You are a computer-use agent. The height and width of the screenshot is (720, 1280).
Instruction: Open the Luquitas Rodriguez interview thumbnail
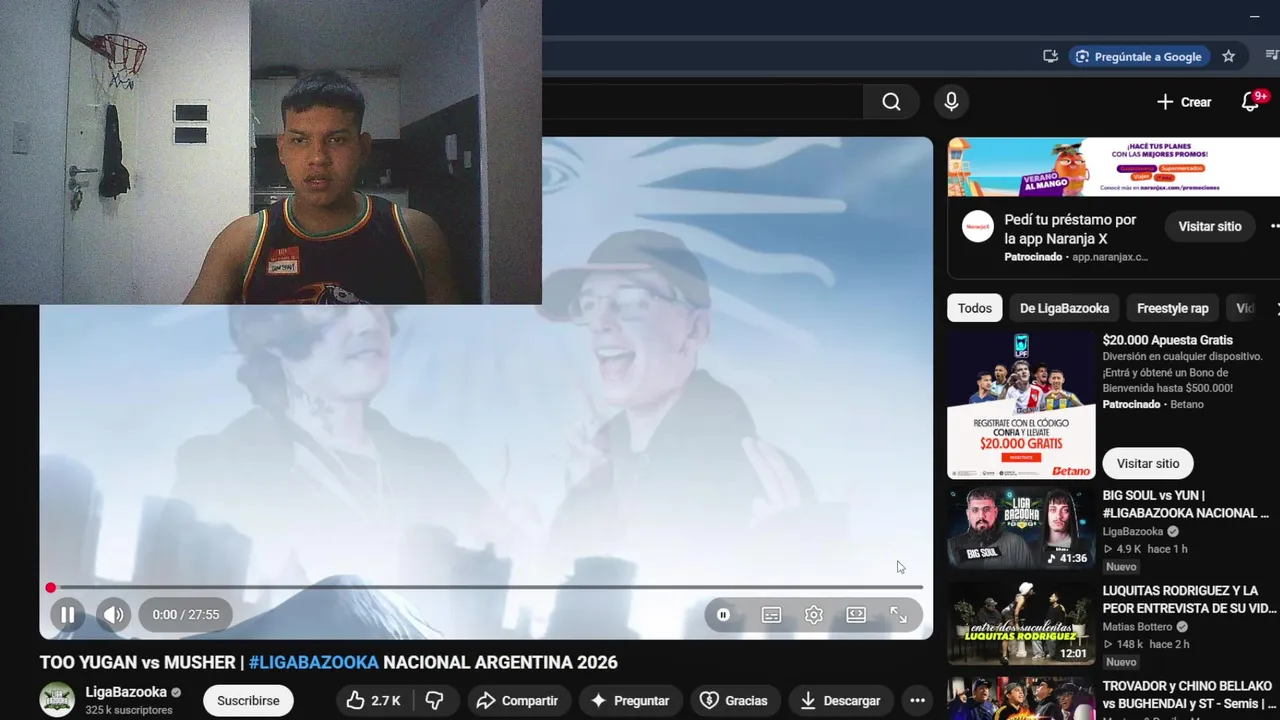pos(1021,624)
